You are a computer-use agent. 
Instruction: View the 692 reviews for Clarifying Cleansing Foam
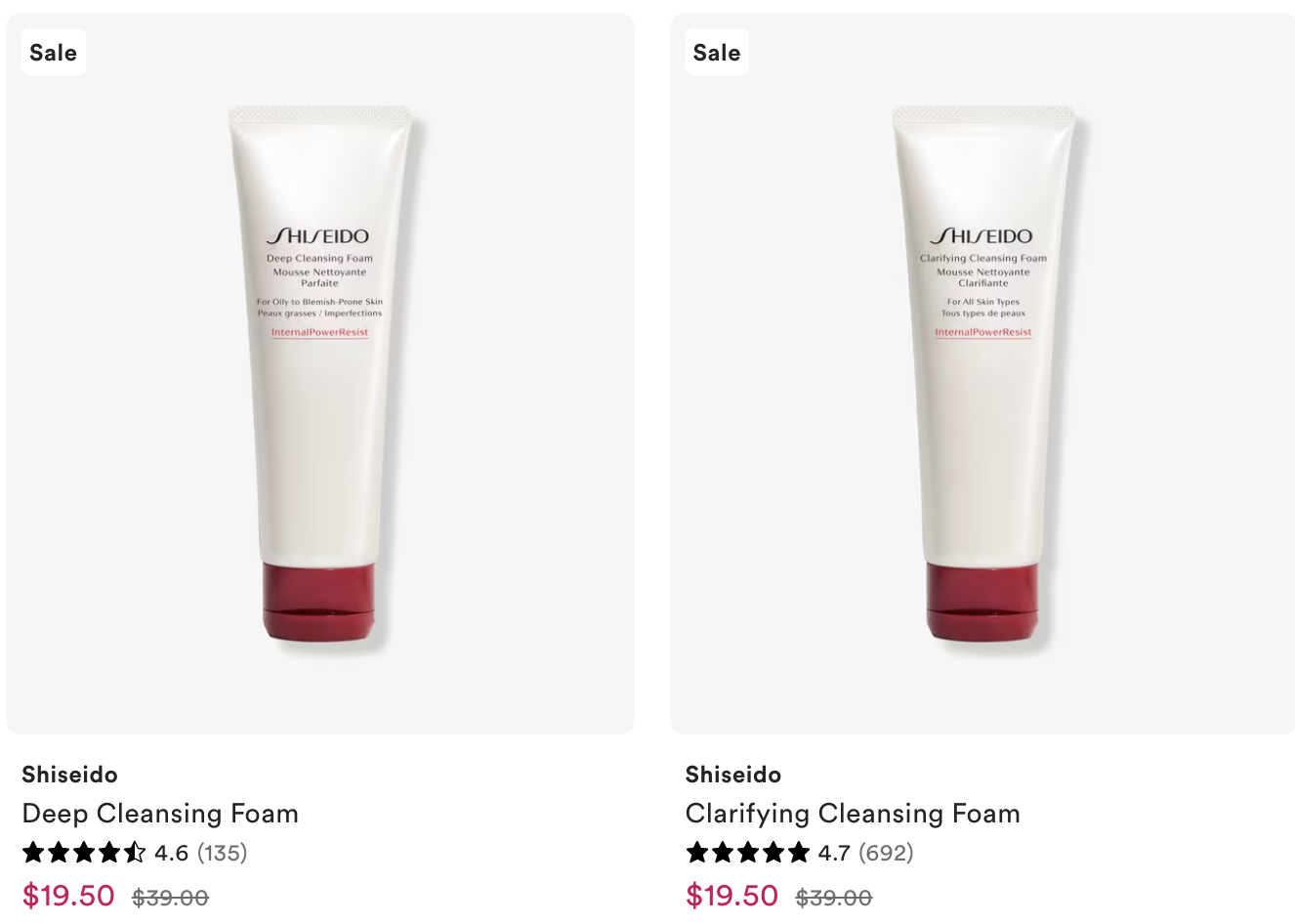(886, 853)
